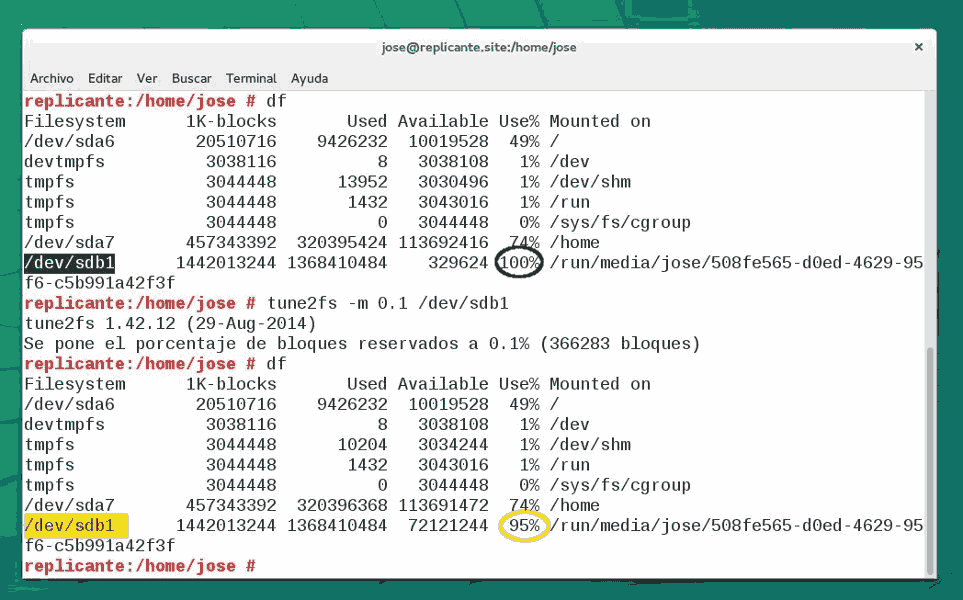
Task: Open the Editar menu
Action: pyautogui.click(x=105, y=79)
